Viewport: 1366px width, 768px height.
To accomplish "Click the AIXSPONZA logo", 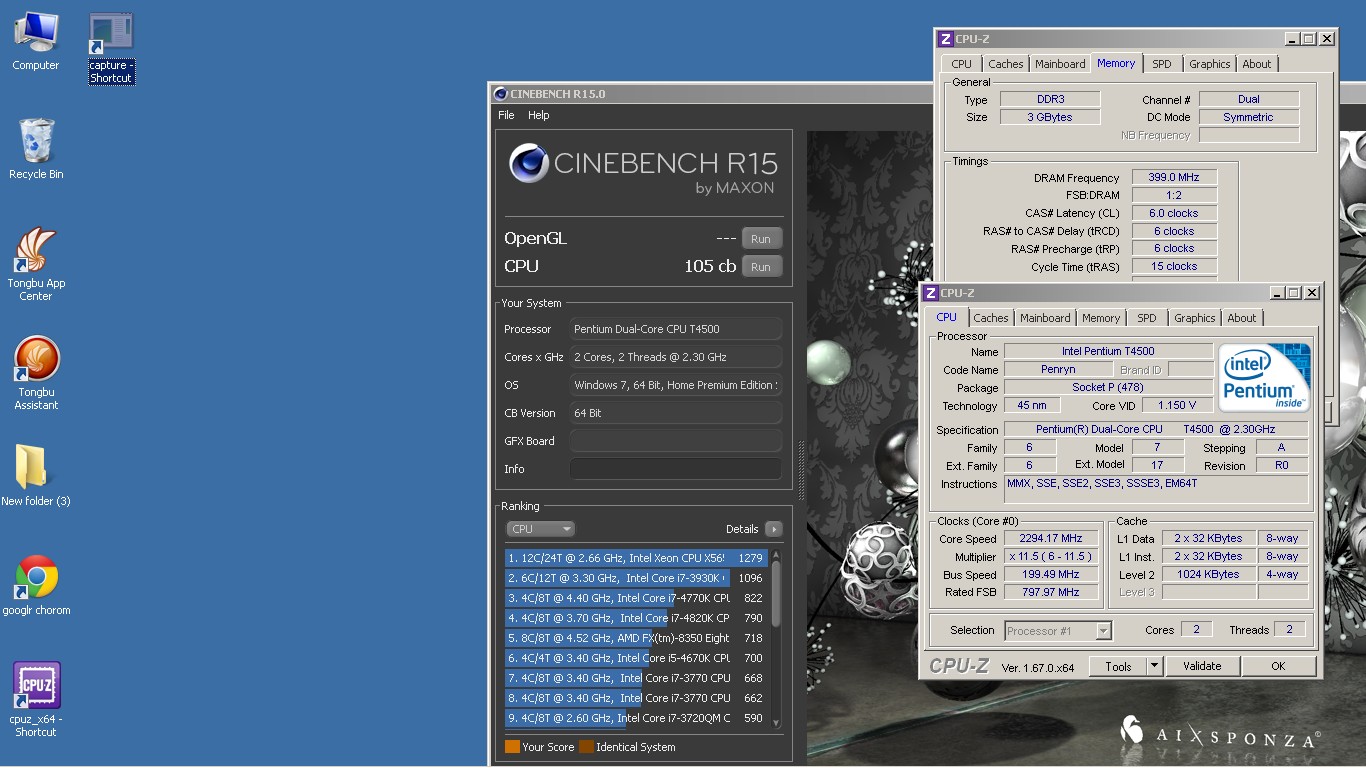I will (x=1220, y=732).
